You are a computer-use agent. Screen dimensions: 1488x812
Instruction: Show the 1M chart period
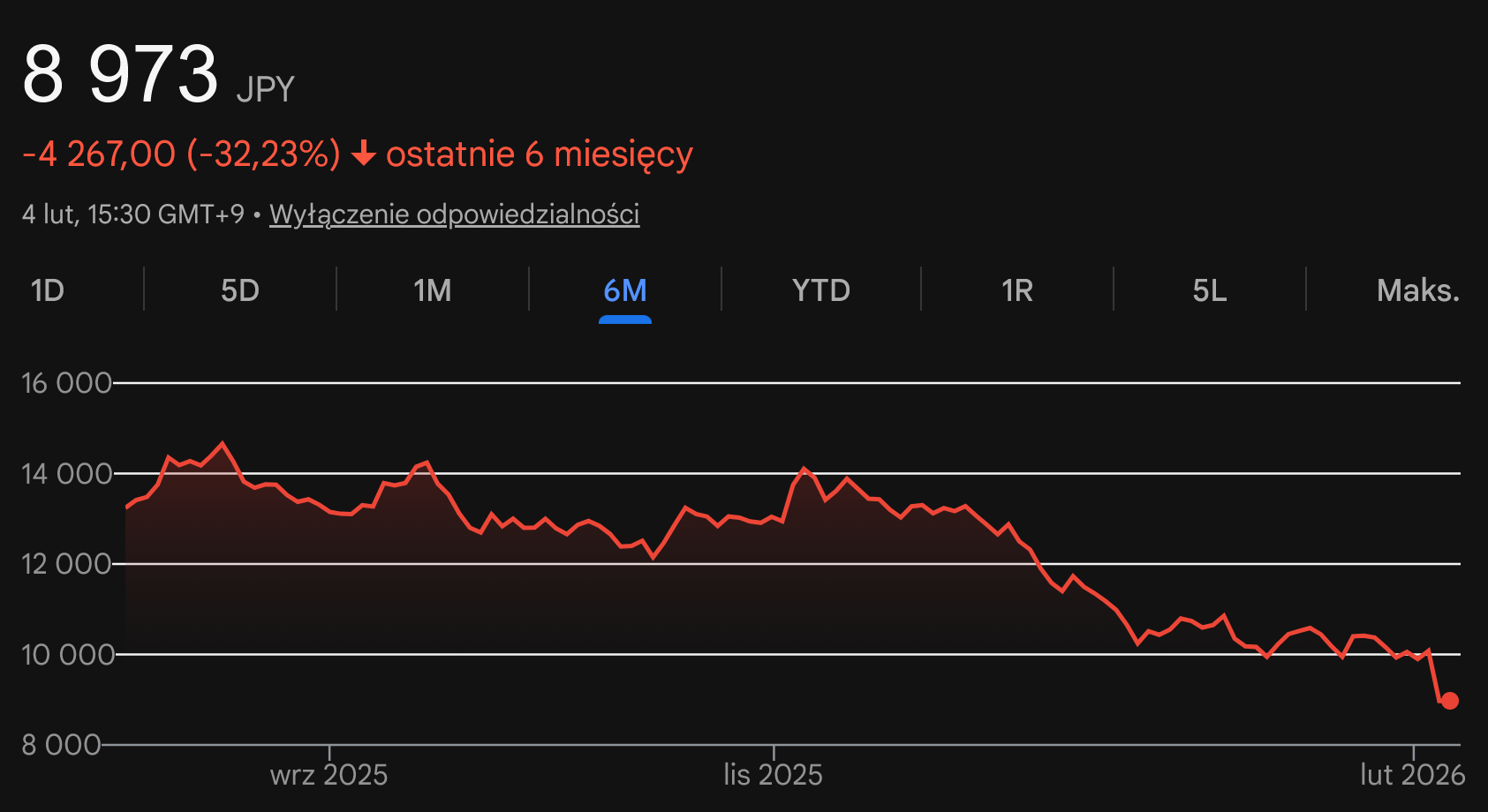[432, 290]
